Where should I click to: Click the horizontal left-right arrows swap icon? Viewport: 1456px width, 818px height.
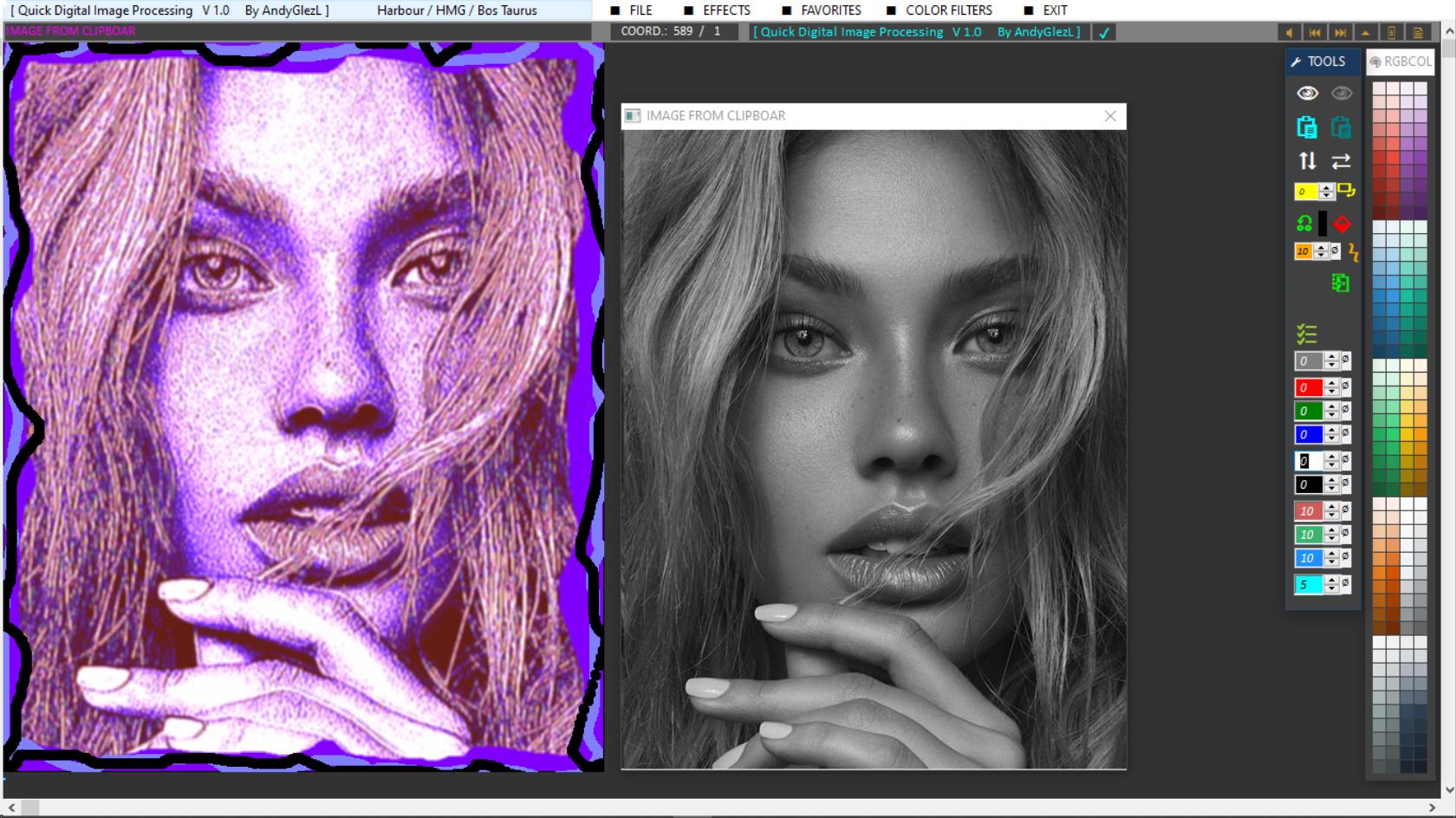(x=1341, y=161)
